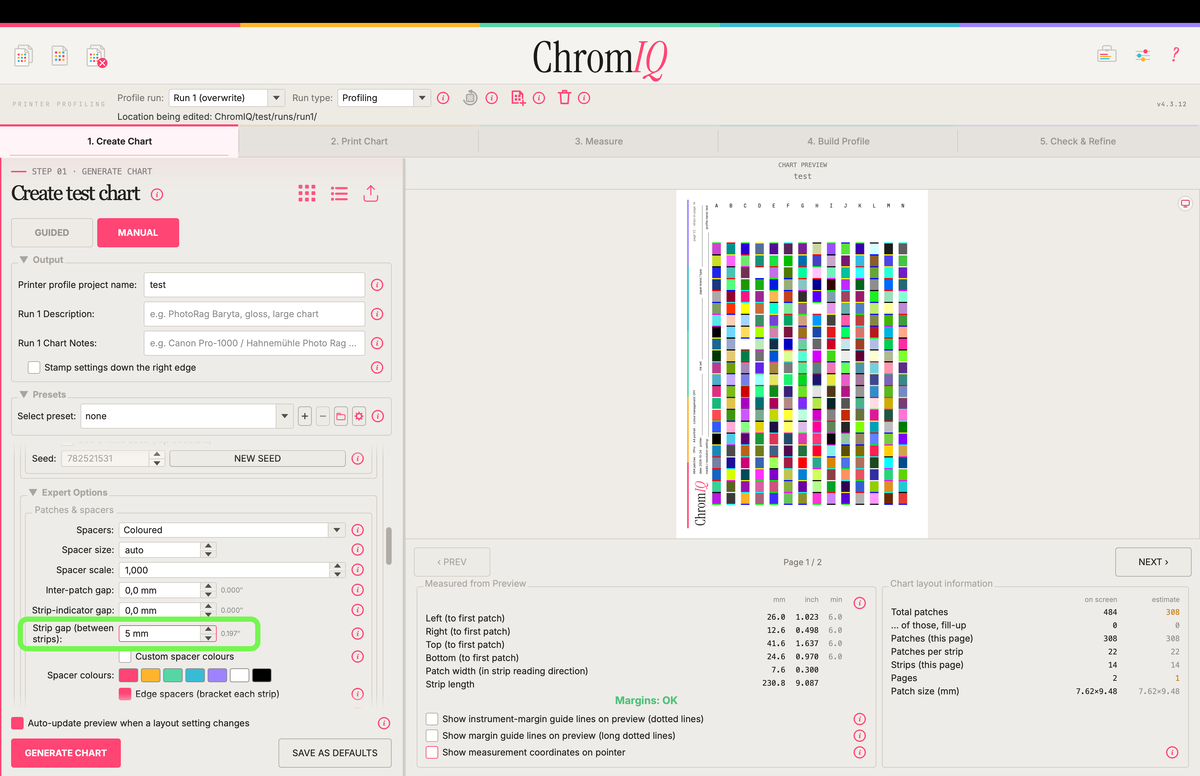Collapse the Expert Options section
This screenshot has height=776, width=1200.
pyautogui.click(x=34, y=493)
